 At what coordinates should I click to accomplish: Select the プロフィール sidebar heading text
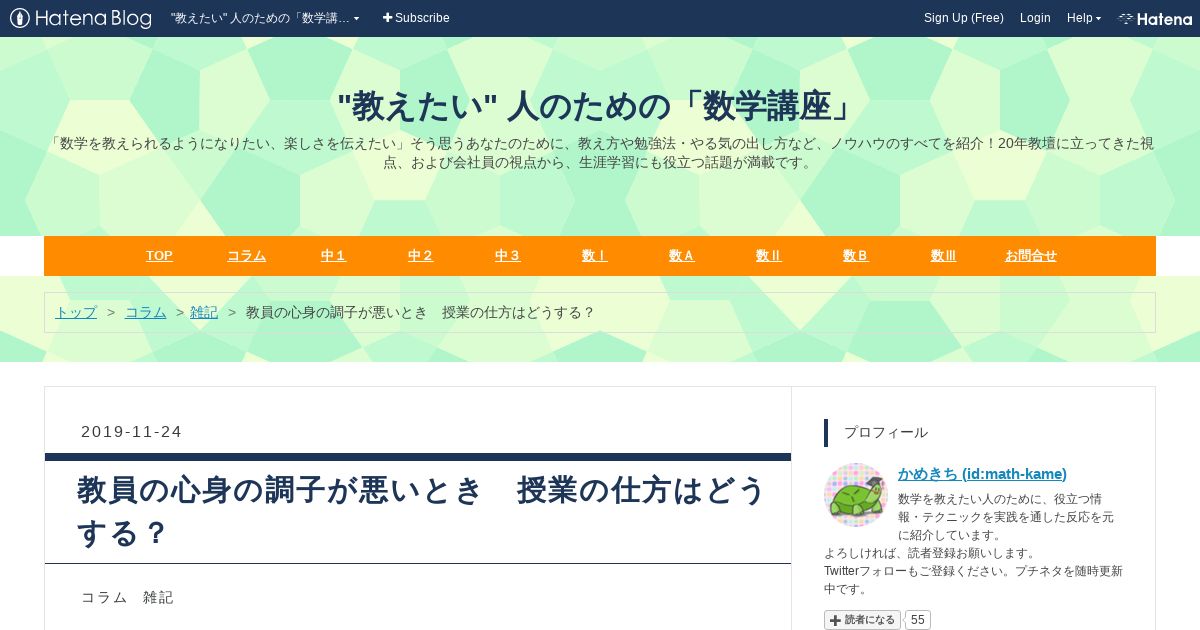click(x=886, y=432)
